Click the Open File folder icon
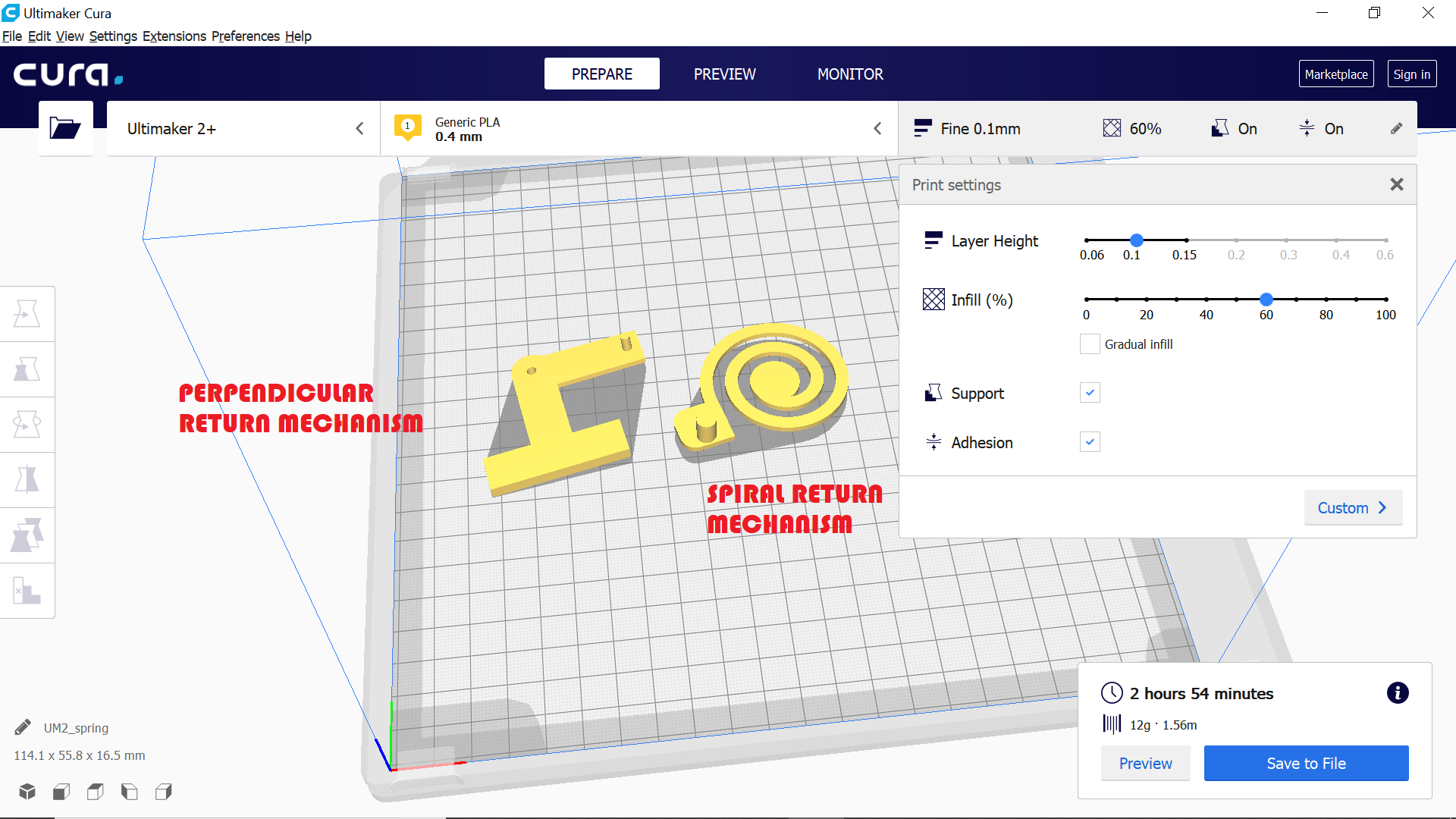 65,128
